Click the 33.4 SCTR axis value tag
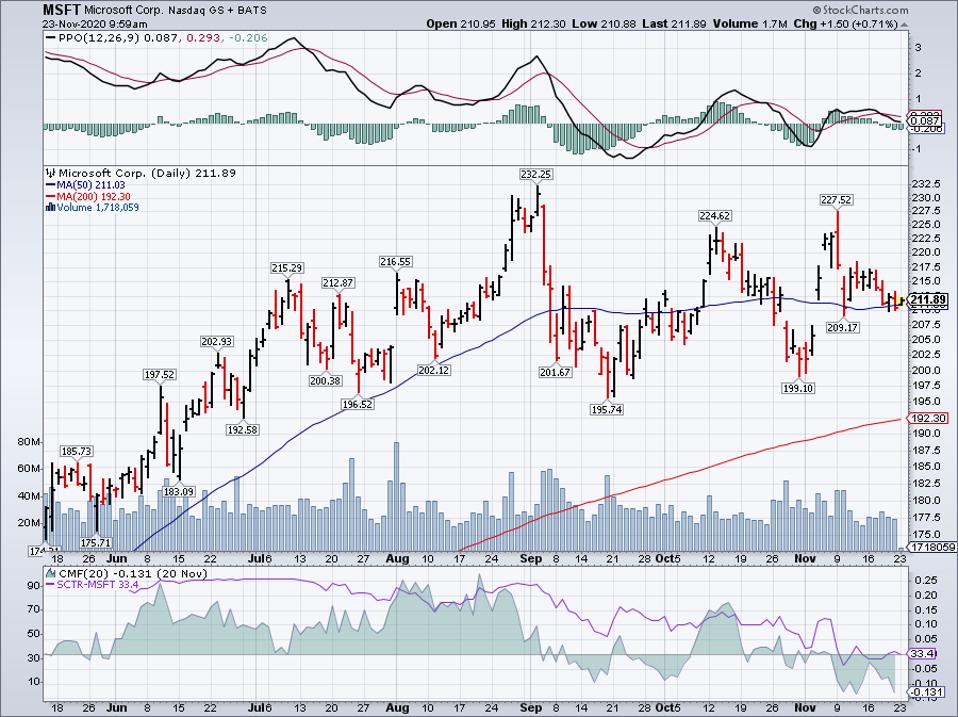Image resolution: width=958 pixels, height=717 pixels. (x=923, y=653)
